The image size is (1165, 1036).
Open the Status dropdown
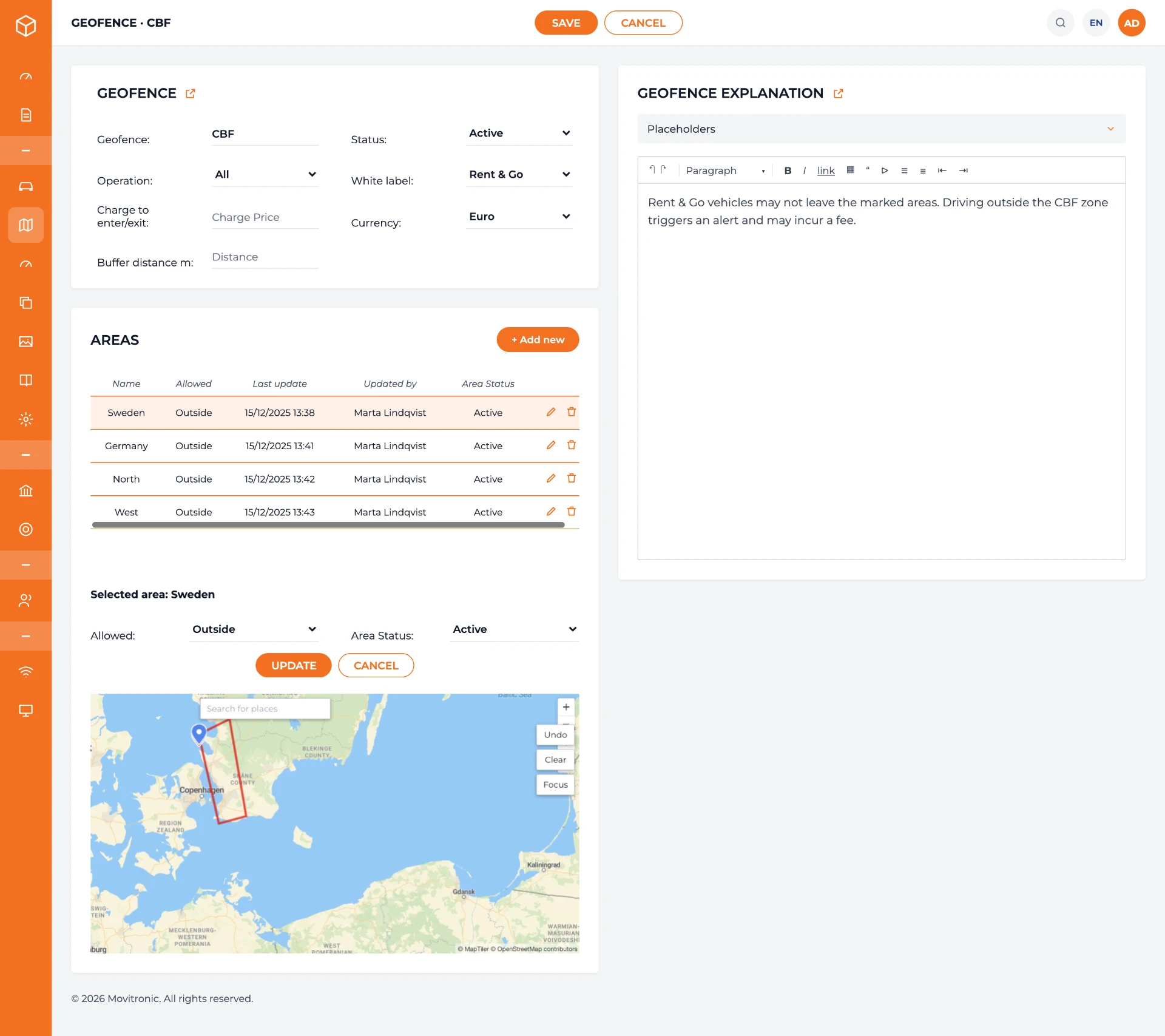click(519, 133)
